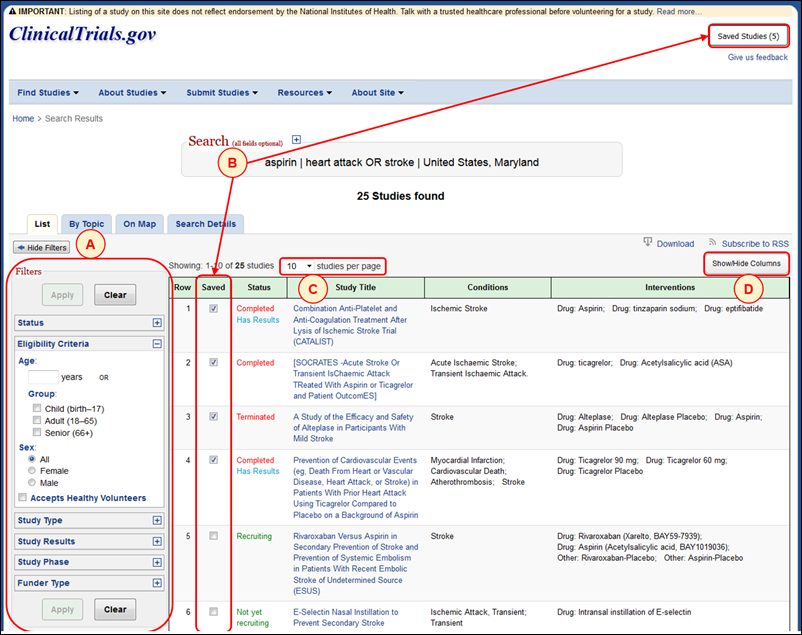This screenshot has width=802, height=635.
Task: Check the Child (birth–17) age group
Action: click(37, 408)
